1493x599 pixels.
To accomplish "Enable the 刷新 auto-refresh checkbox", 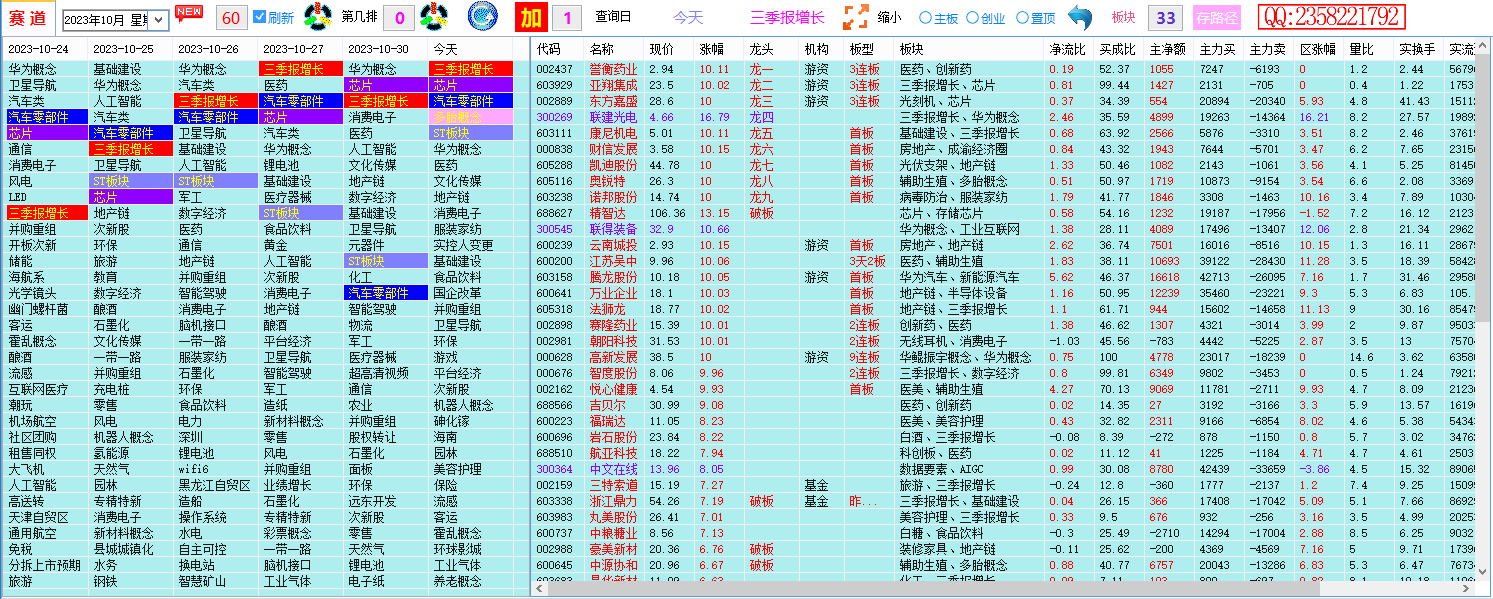I will (258, 17).
